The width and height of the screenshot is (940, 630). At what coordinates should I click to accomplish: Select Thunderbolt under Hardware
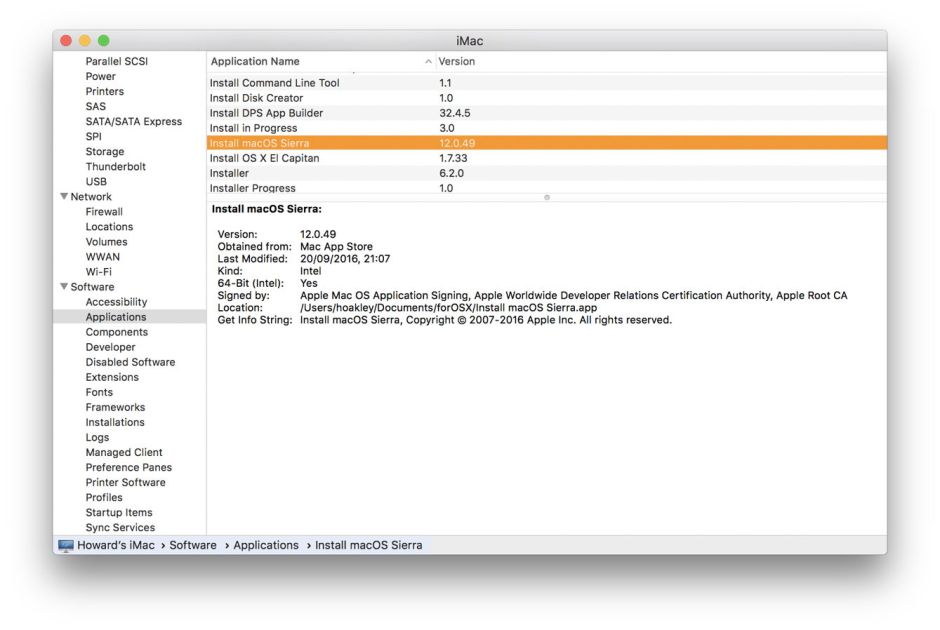coord(115,167)
